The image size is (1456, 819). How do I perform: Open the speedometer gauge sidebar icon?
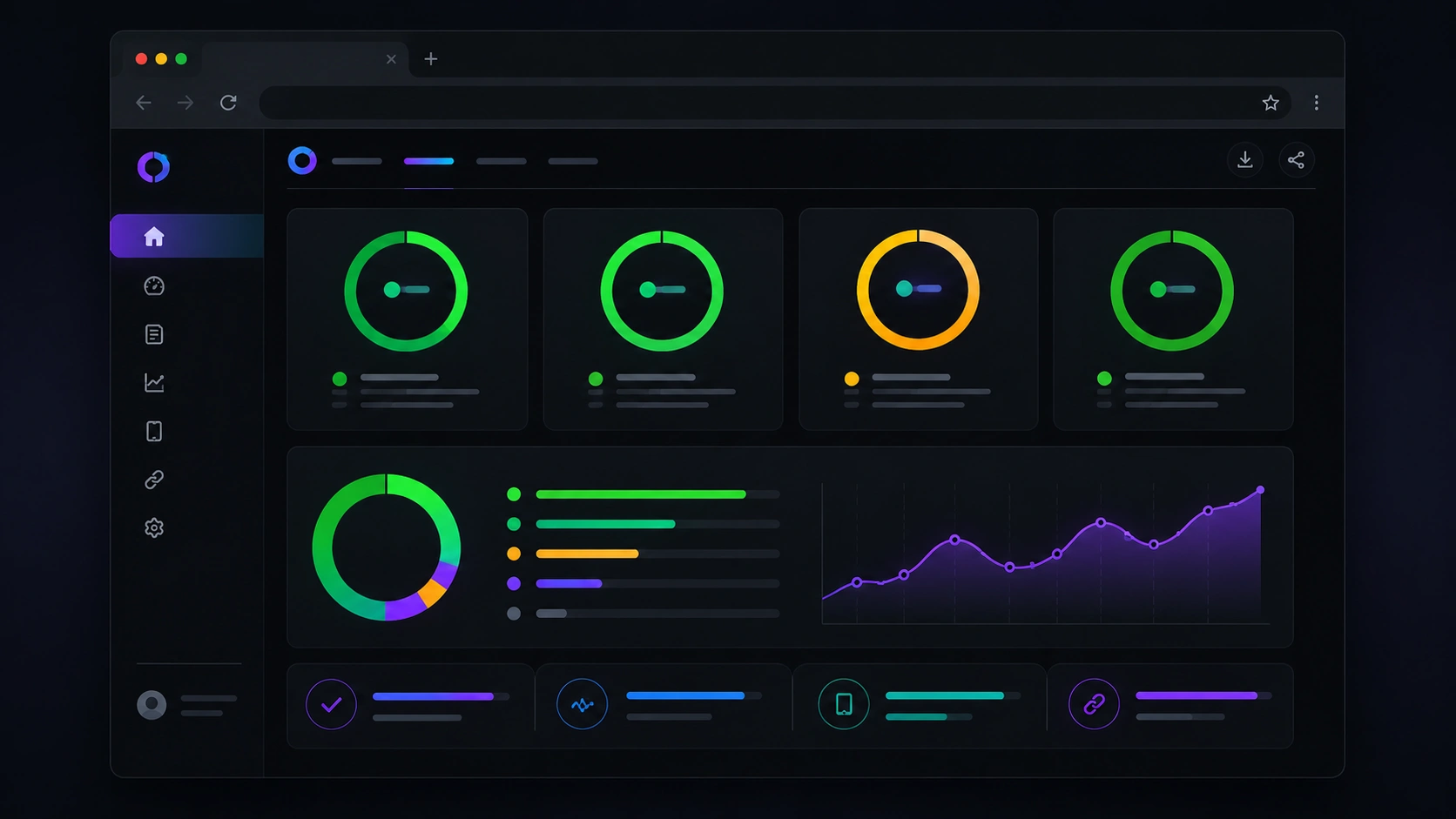154,285
